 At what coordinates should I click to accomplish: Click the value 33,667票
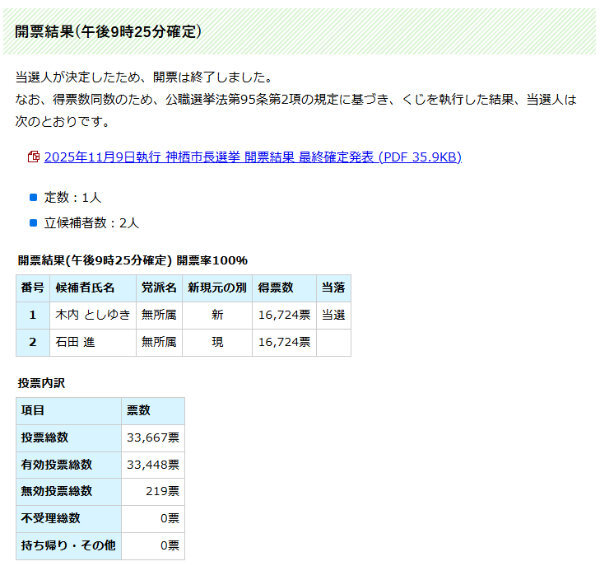click(x=153, y=438)
